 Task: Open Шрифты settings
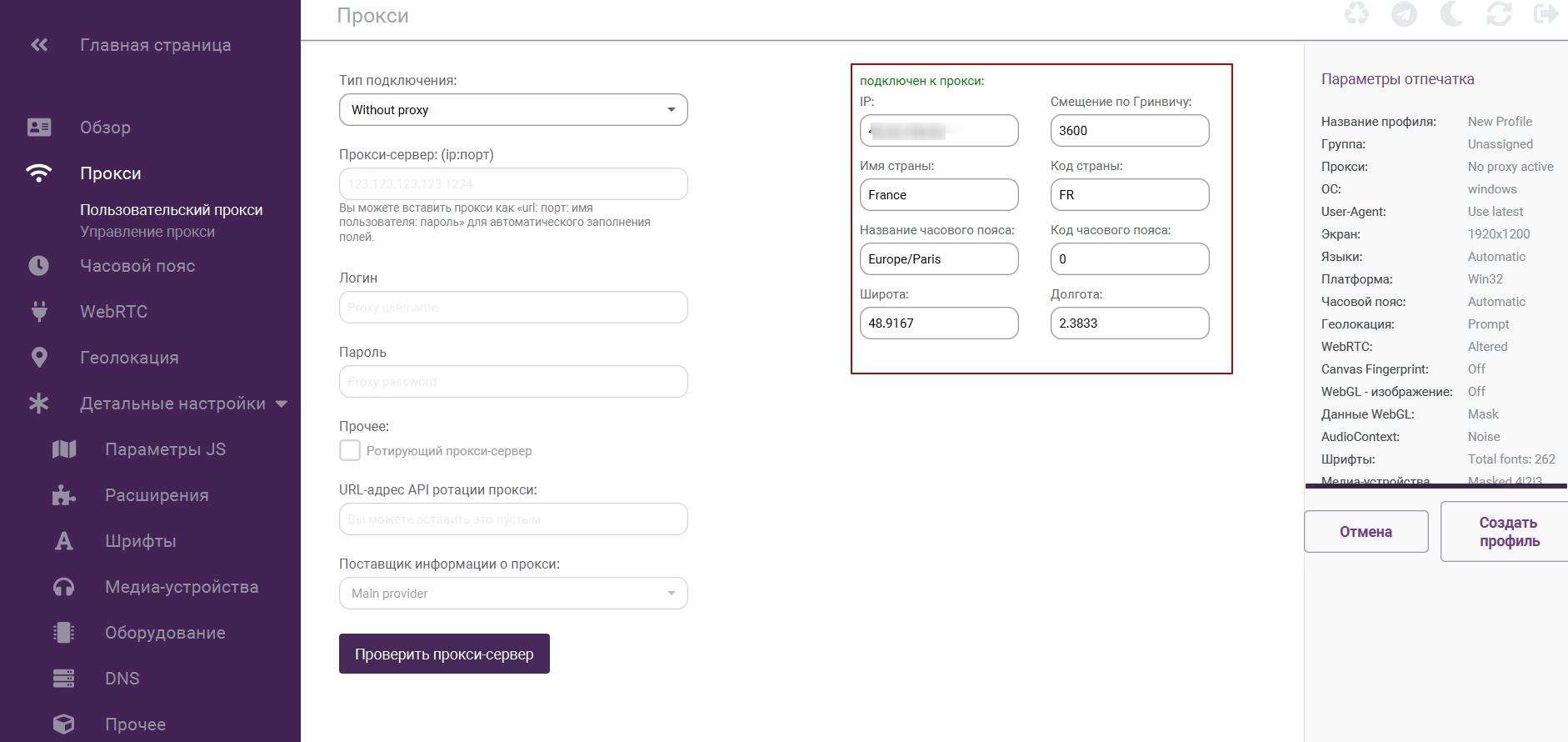coord(140,541)
